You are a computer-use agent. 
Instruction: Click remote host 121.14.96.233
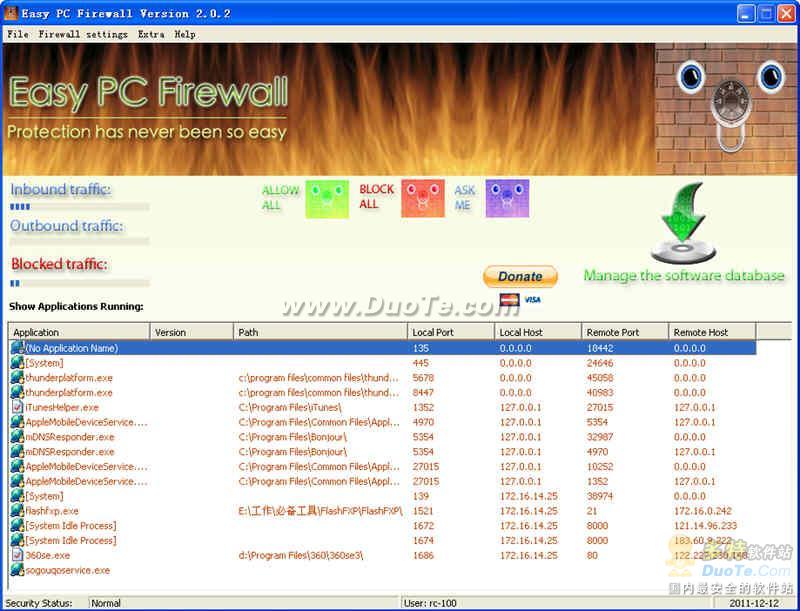[x=705, y=525]
